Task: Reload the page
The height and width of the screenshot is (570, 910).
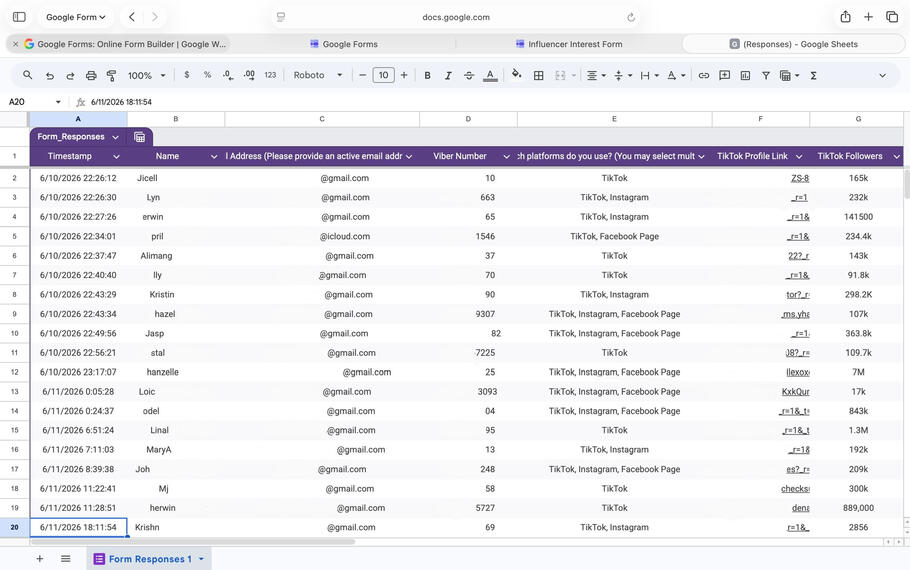Action: tap(631, 17)
